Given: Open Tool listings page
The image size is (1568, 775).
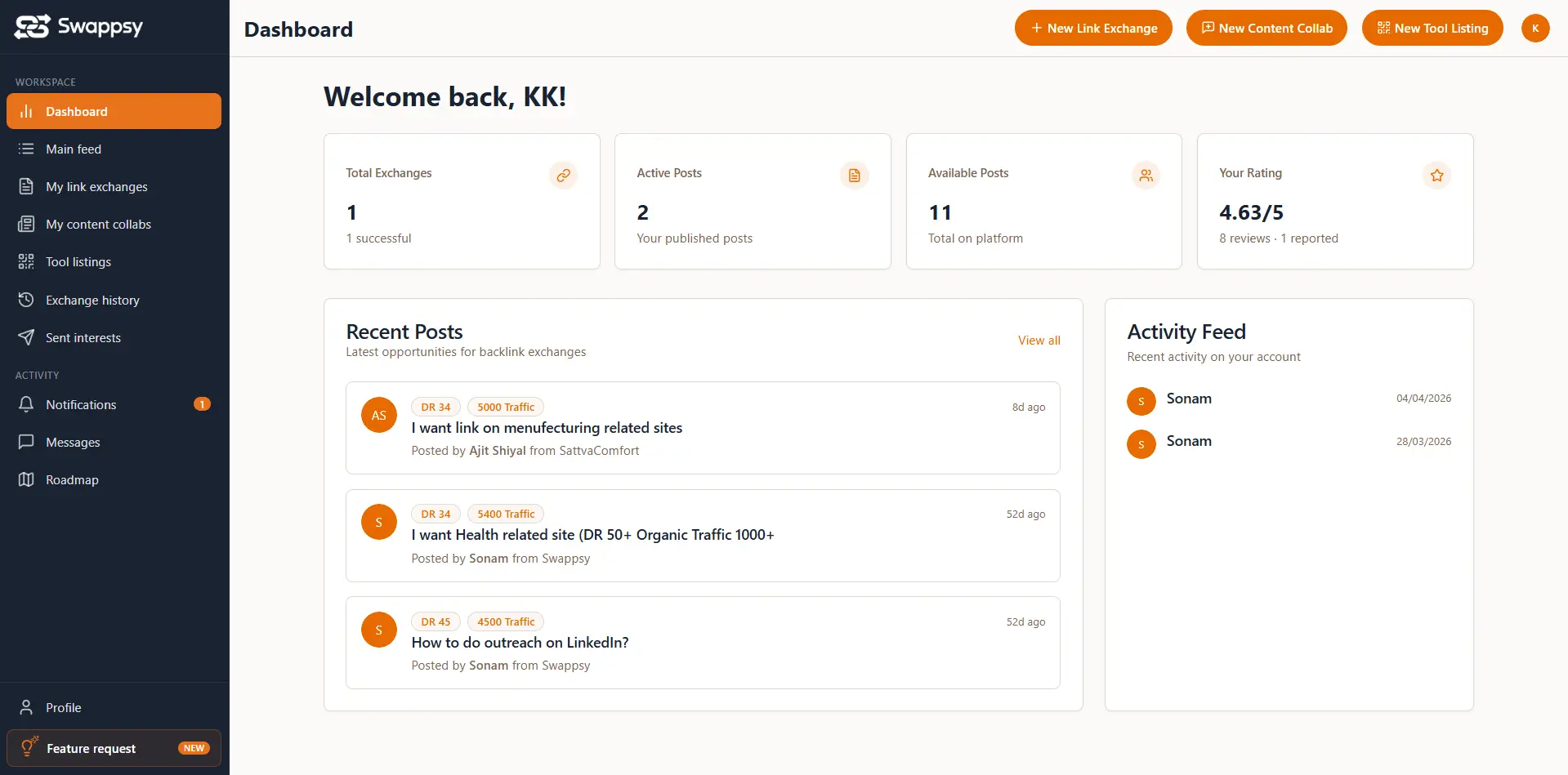Looking at the screenshot, I should tap(114, 261).
